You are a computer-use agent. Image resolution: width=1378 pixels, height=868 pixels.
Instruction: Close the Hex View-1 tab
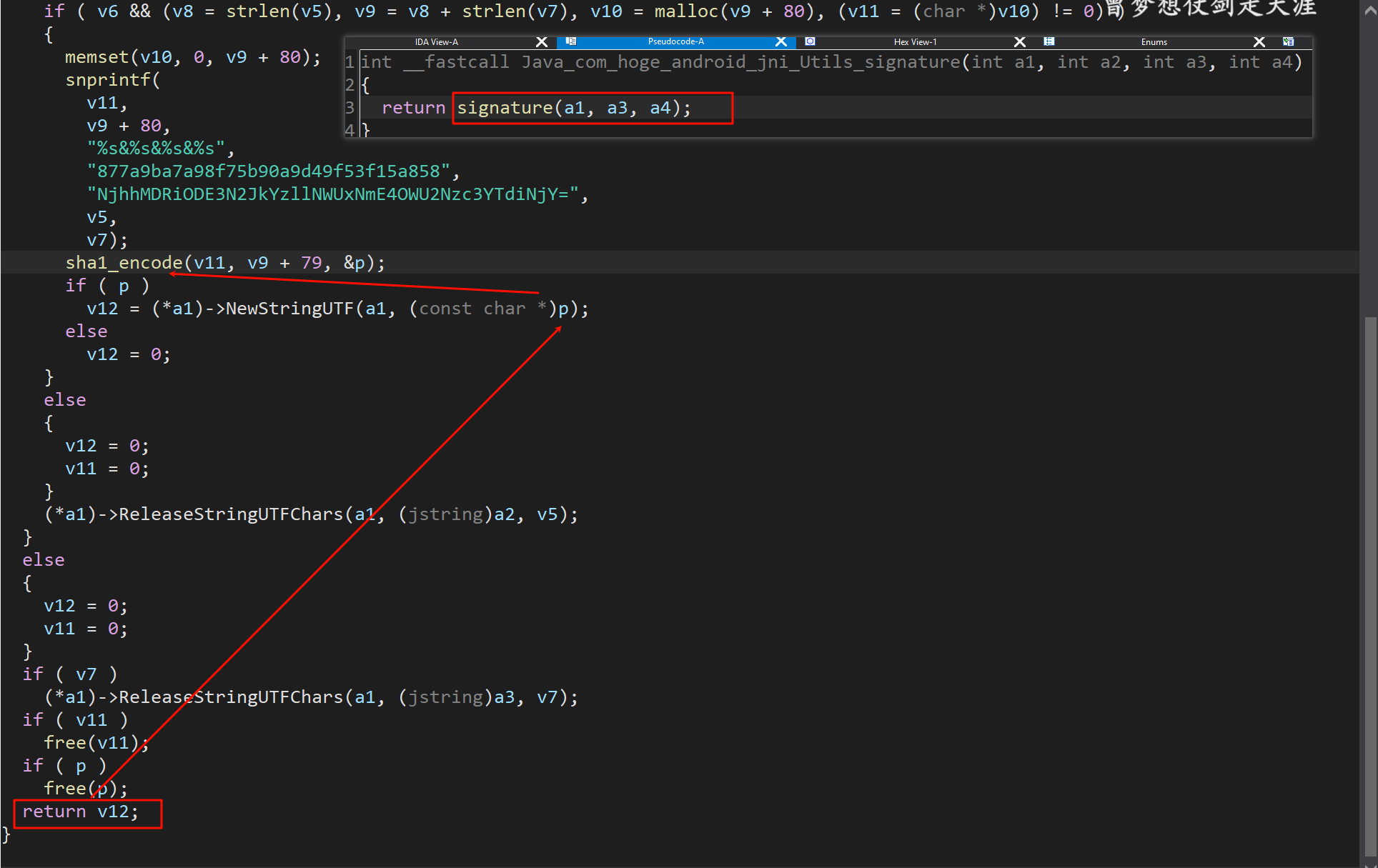(x=1020, y=42)
